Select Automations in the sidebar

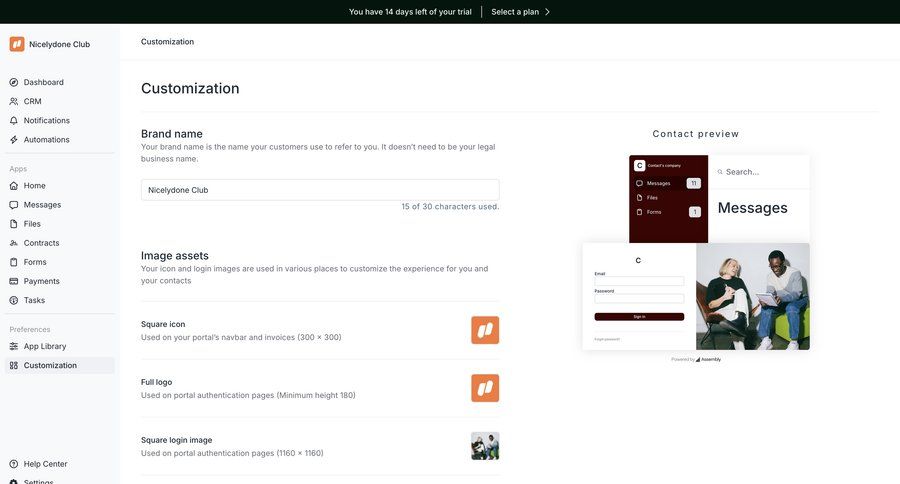60,140
